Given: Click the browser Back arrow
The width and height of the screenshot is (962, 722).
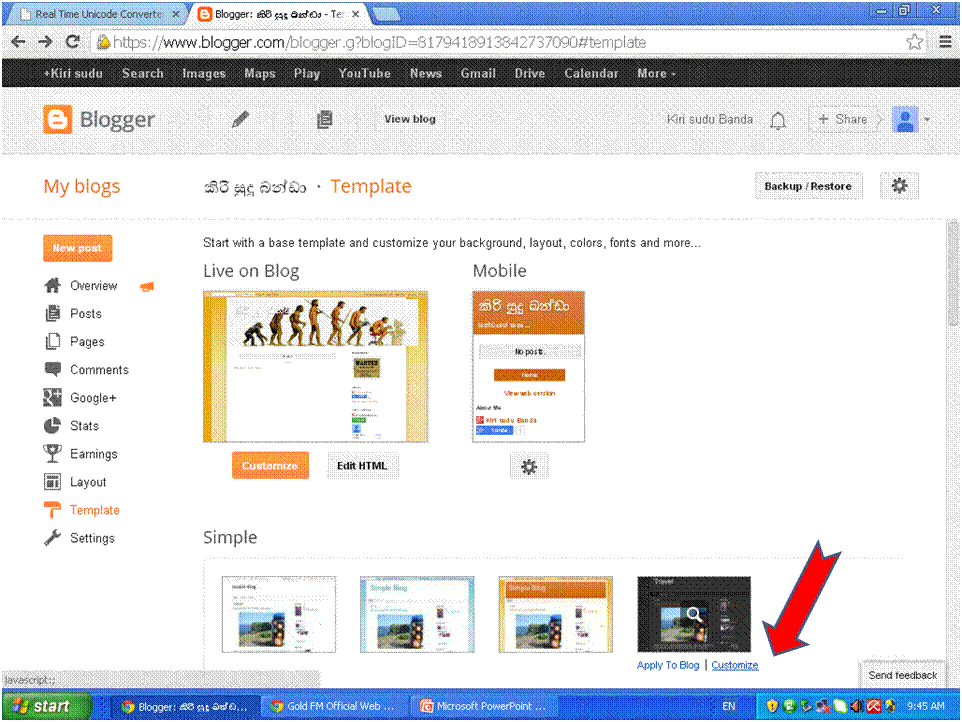Looking at the screenshot, I should [x=18, y=42].
